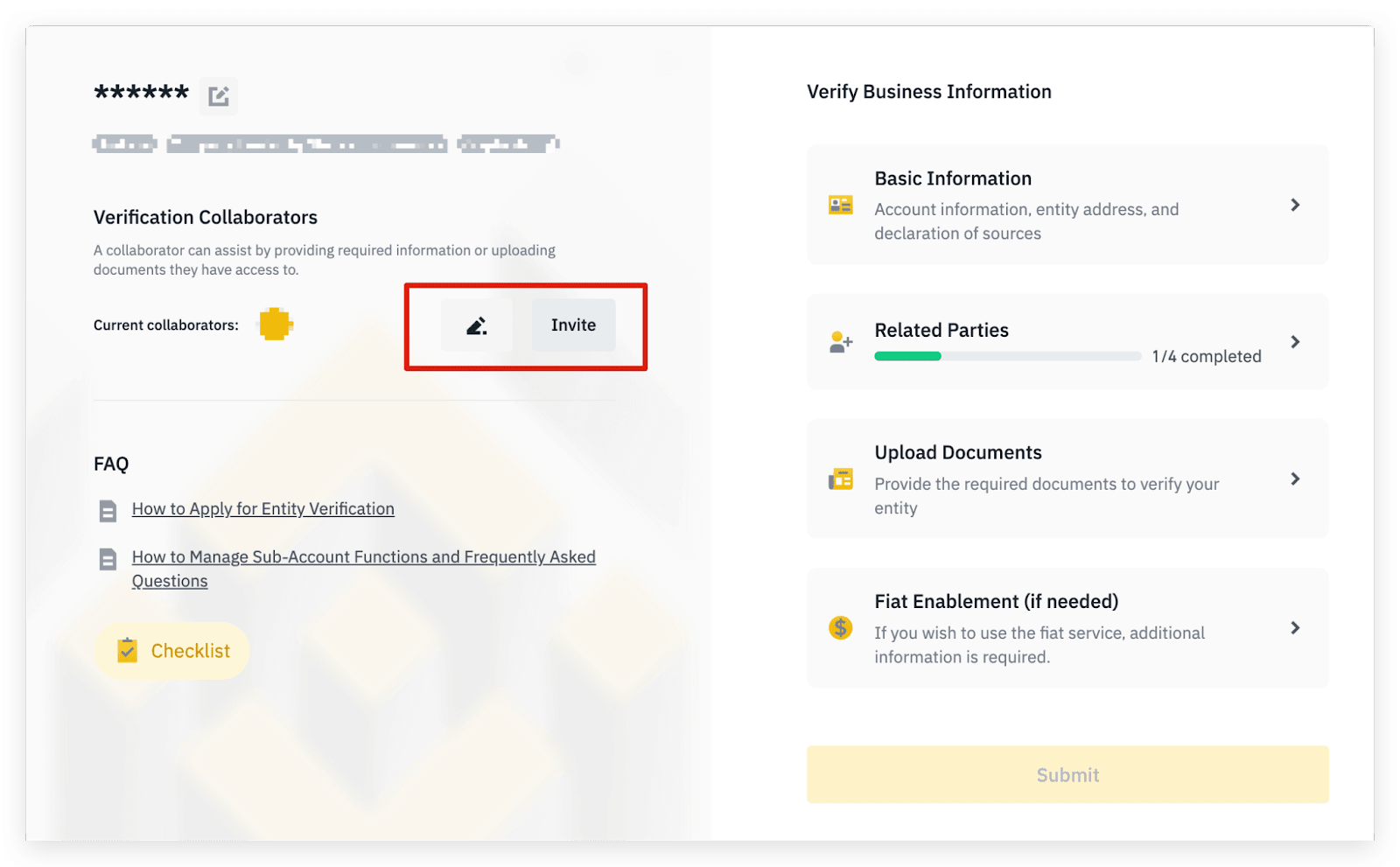Click the Related Parties progress bar
The height and width of the screenshot is (867, 1400).
(x=1007, y=356)
